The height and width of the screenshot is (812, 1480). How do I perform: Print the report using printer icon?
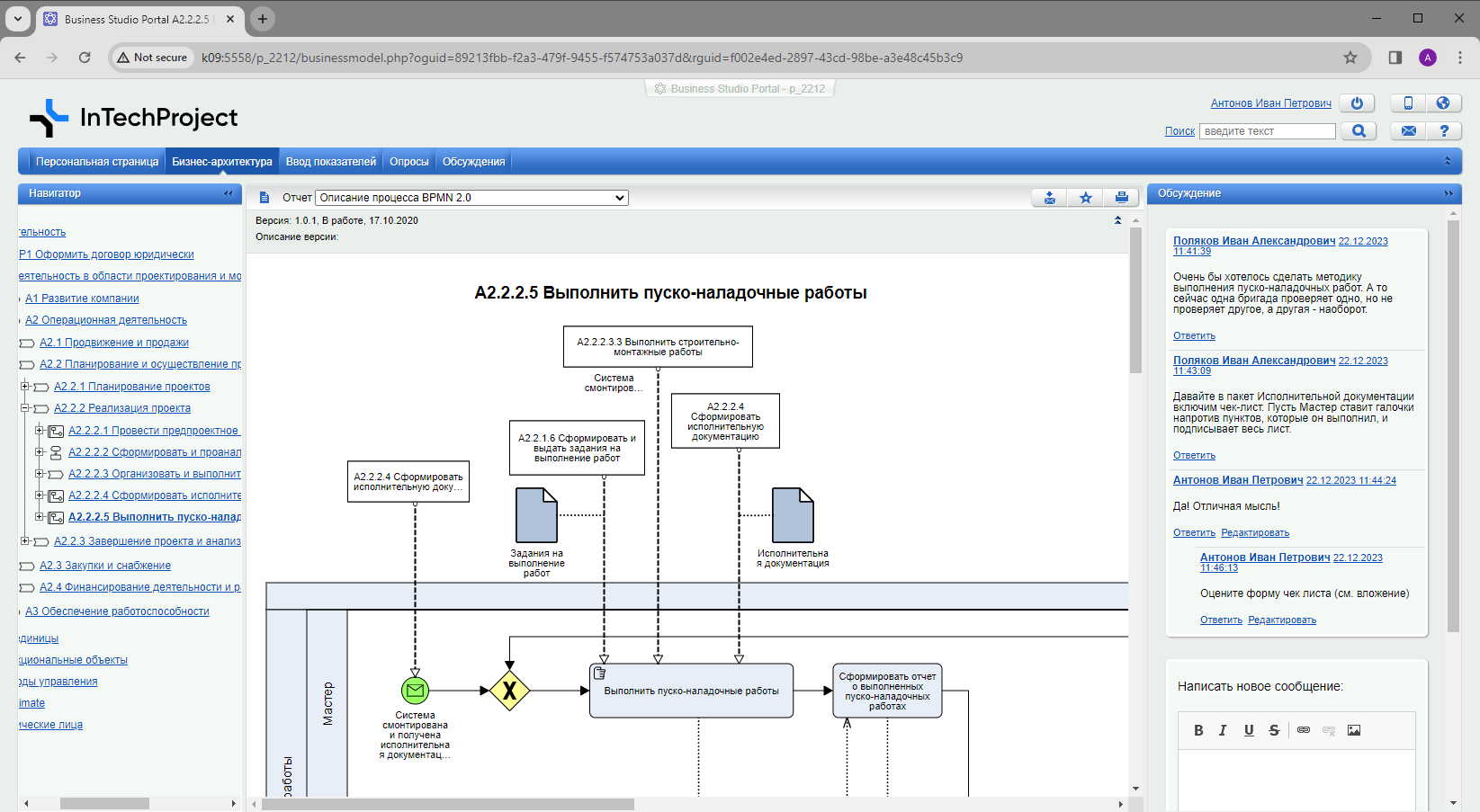(1121, 198)
